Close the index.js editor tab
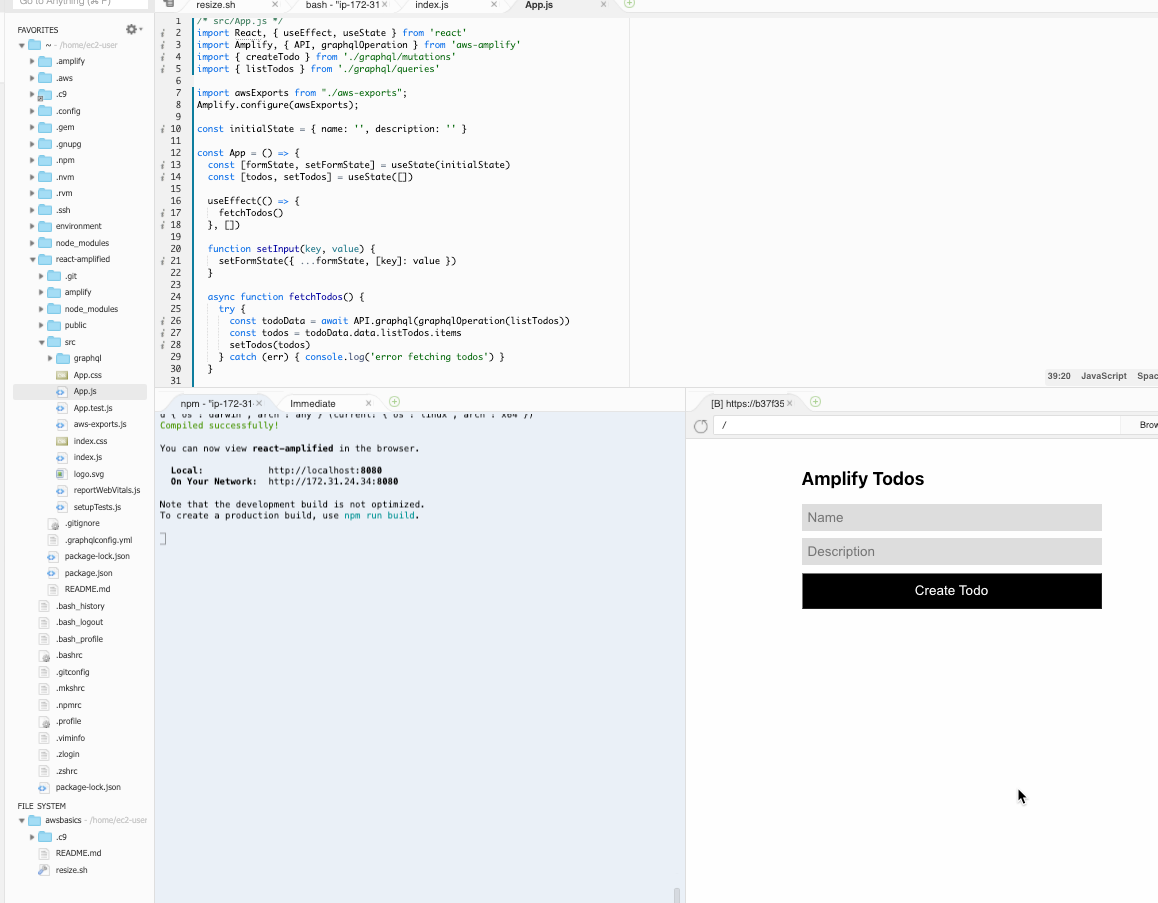 pos(494,4)
